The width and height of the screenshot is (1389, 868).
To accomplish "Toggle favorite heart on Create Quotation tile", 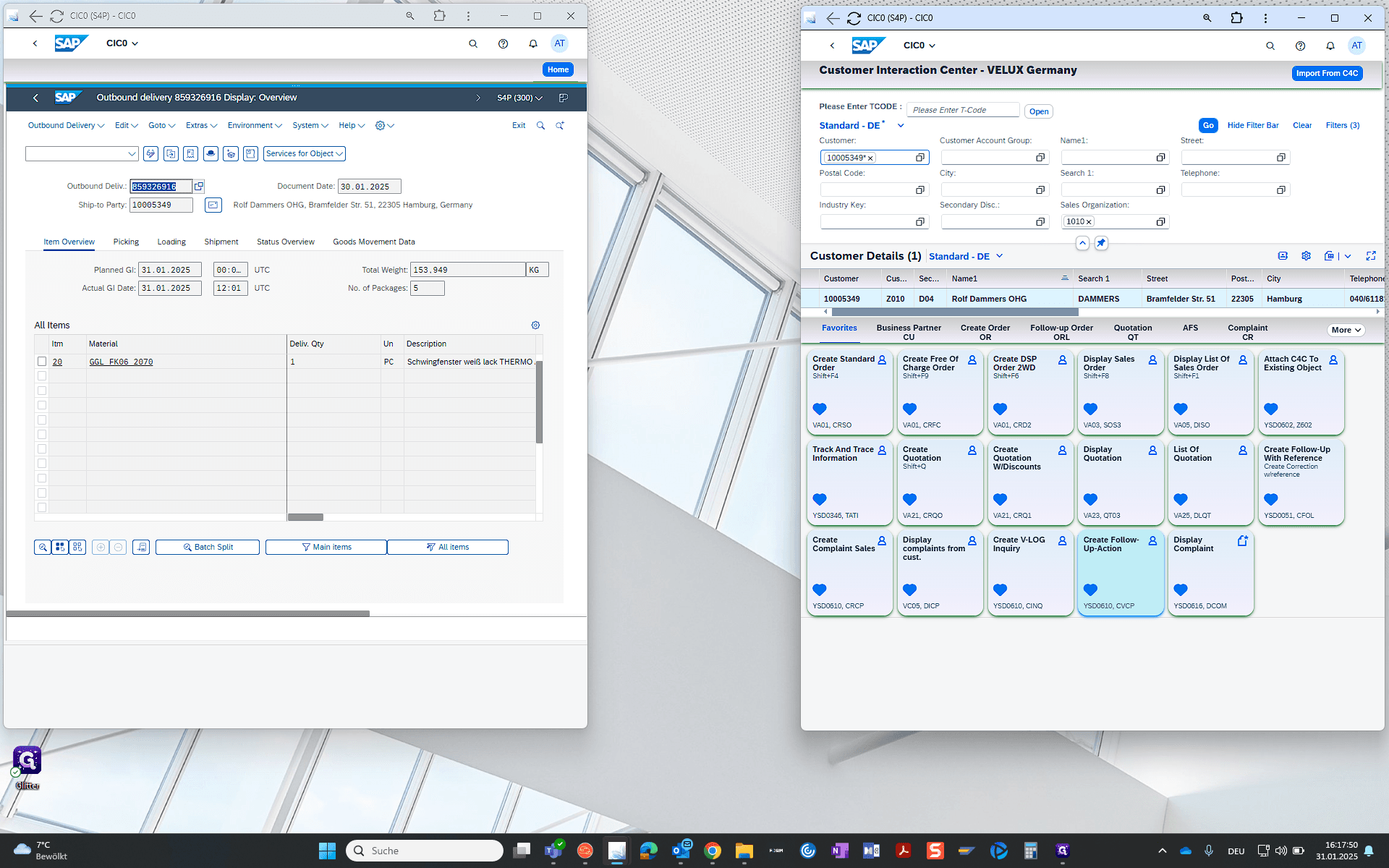I will coord(910,499).
